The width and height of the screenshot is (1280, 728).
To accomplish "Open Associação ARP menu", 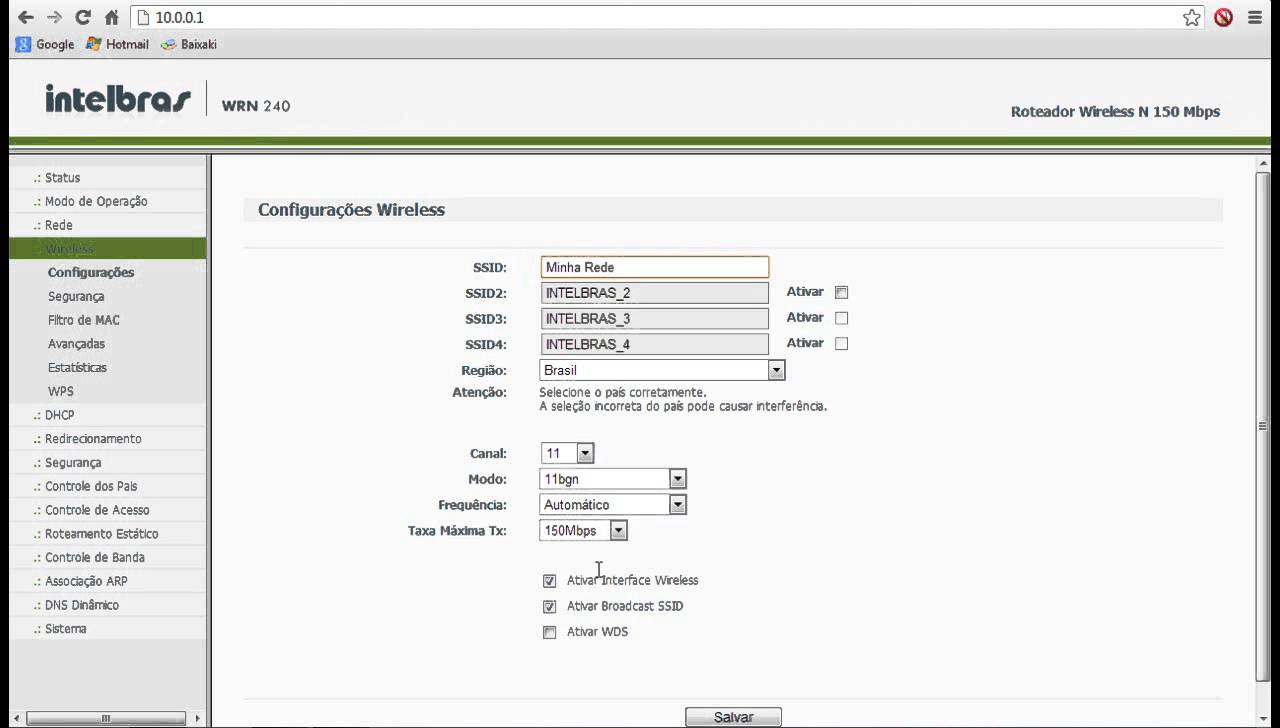I will point(86,581).
